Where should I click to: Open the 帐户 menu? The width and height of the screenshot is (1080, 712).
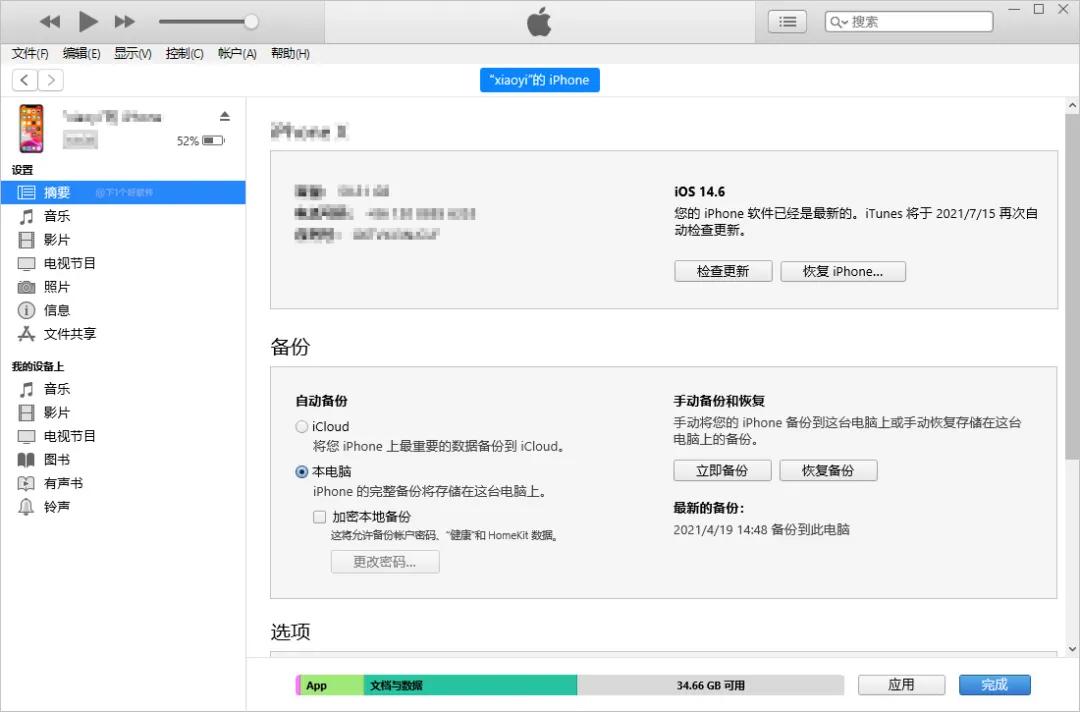(x=236, y=54)
